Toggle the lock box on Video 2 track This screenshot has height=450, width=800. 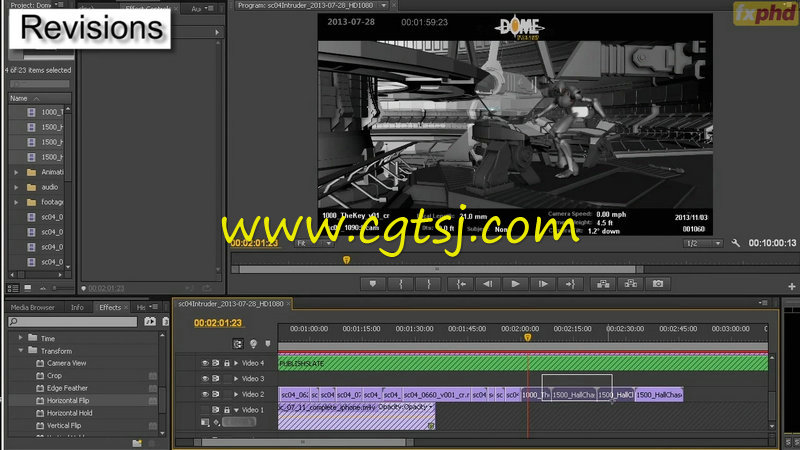pos(227,394)
